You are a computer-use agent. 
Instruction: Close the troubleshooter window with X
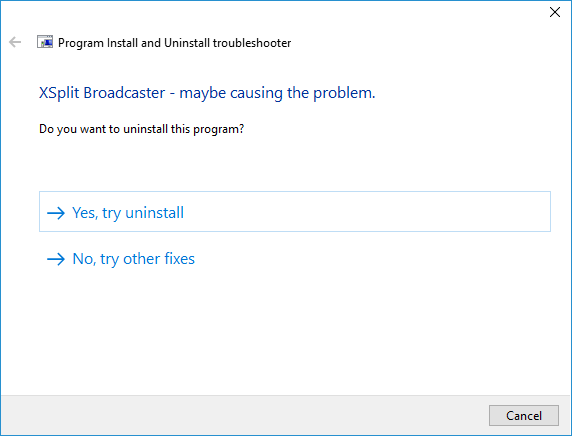pyautogui.click(x=555, y=12)
